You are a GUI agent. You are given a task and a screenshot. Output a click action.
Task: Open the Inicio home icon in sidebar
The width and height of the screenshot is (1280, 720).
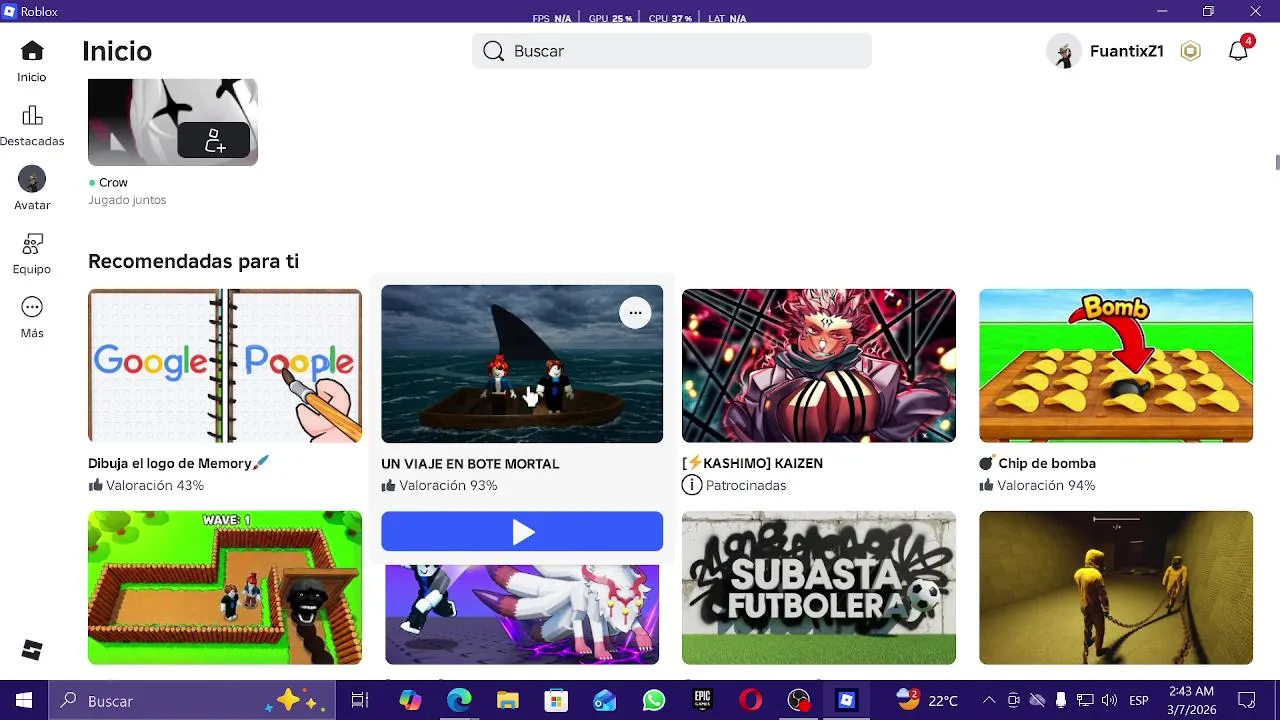32,51
